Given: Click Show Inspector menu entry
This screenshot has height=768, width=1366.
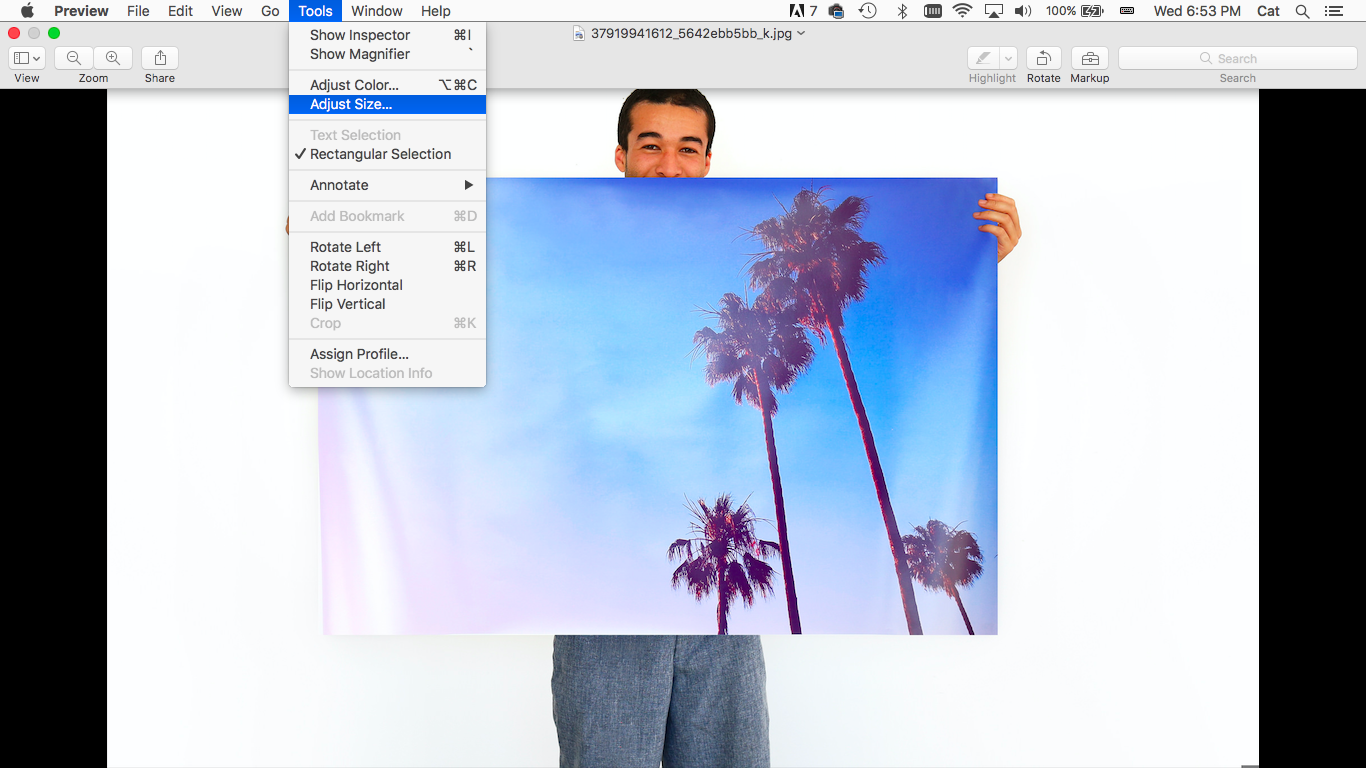Looking at the screenshot, I should pos(360,35).
